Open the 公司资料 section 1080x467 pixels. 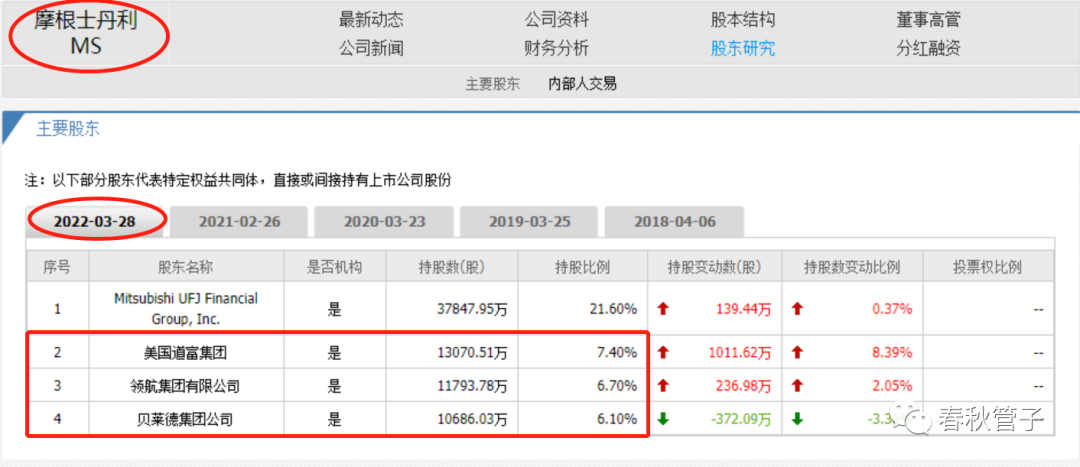click(557, 20)
